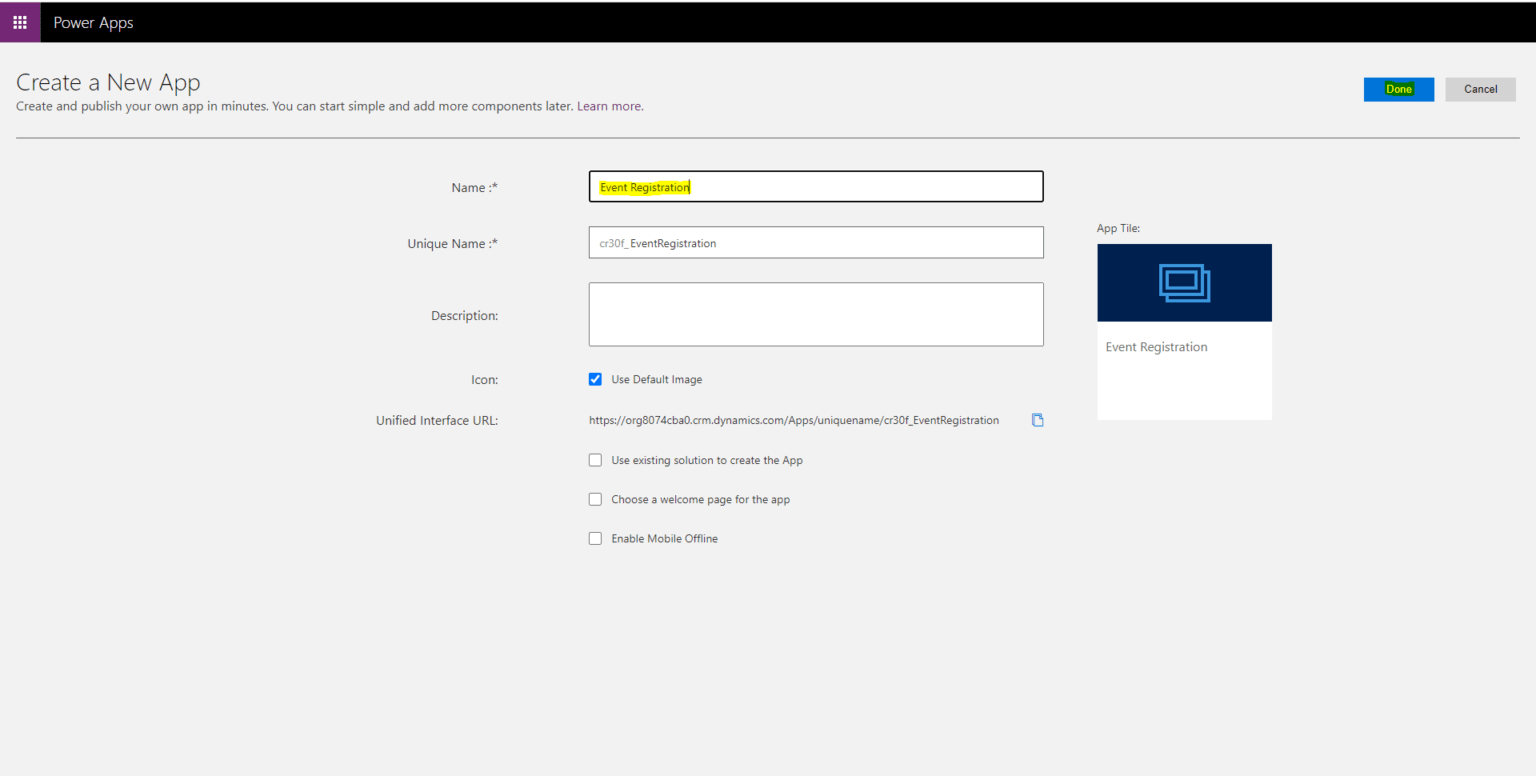Screen dimensions: 1536x776
Task: Check the Choose a welcome page option
Action: point(595,498)
